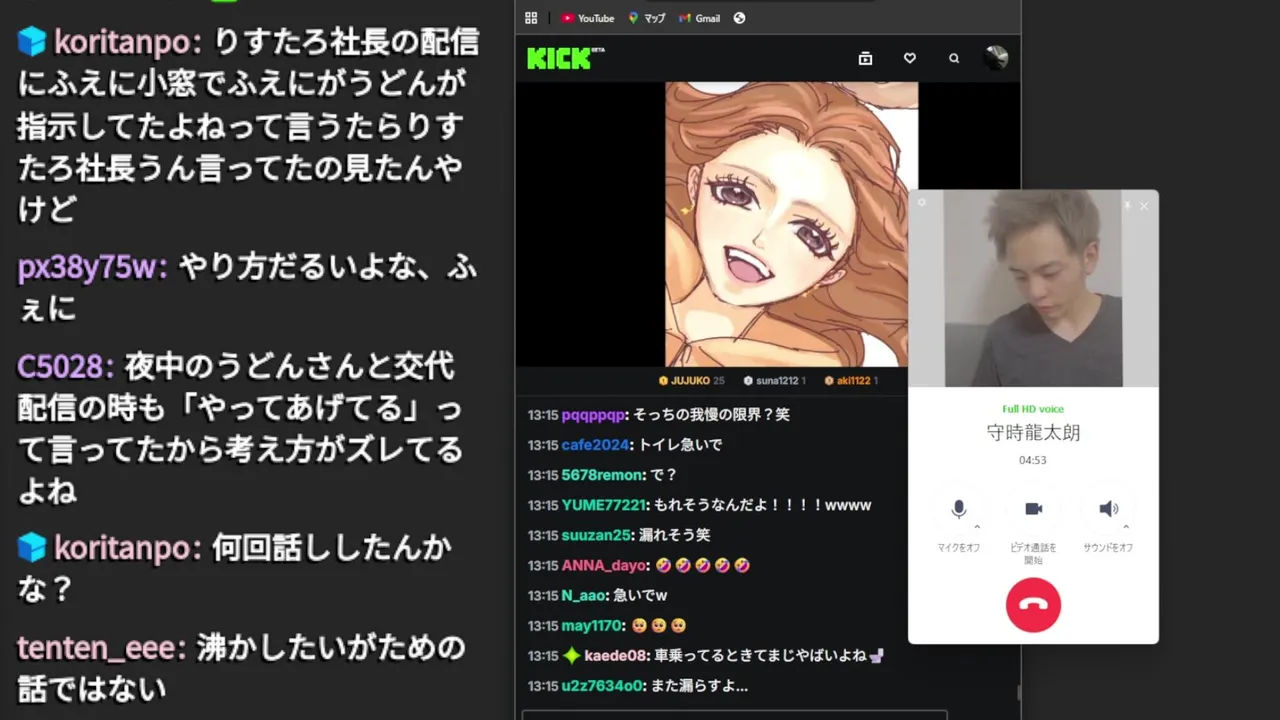Start video call with camera button
This screenshot has width=1280, height=720.
click(1033, 509)
